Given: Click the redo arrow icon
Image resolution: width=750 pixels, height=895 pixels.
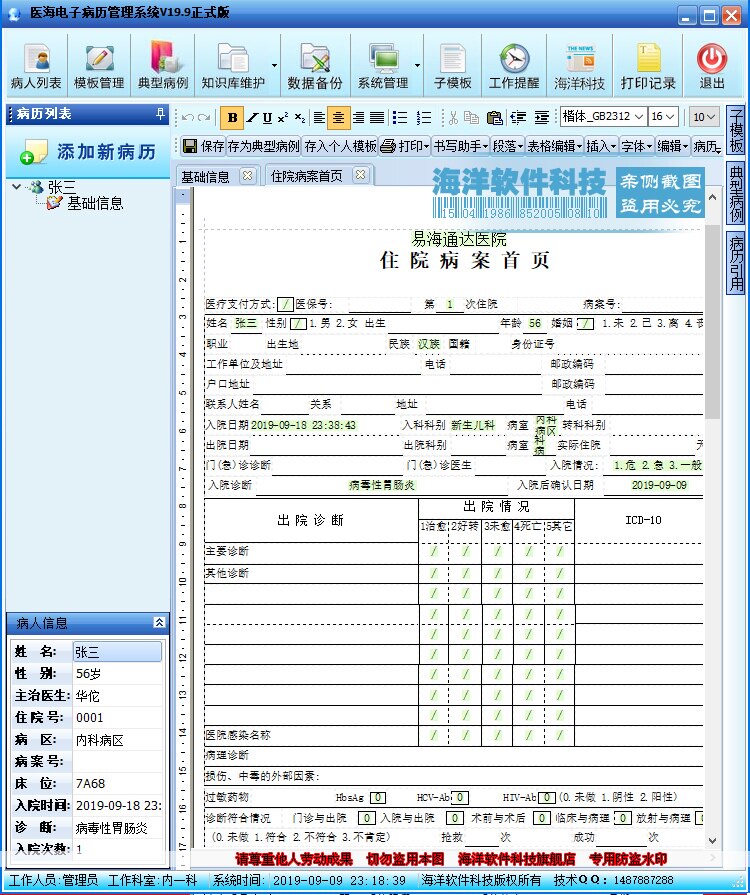Looking at the screenshot, I should [203, 118].
